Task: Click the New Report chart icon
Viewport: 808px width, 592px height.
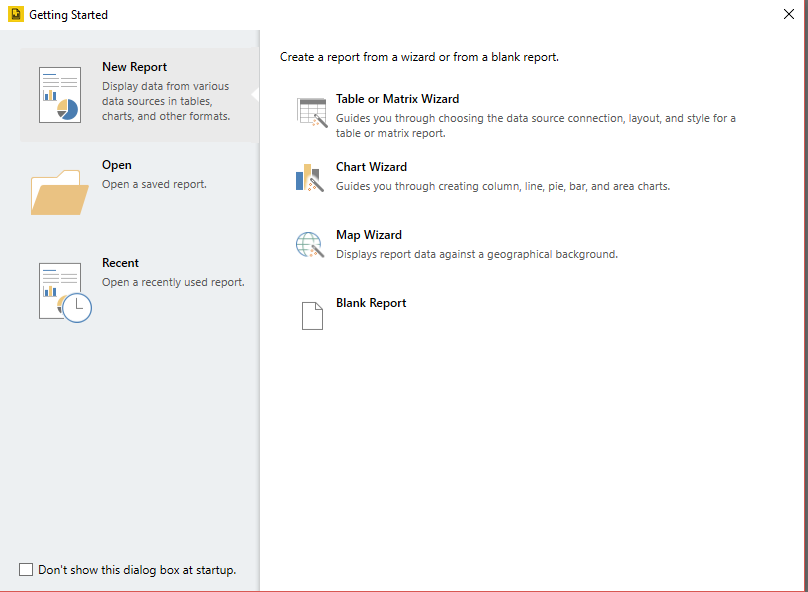Action: tap(60, 95)
